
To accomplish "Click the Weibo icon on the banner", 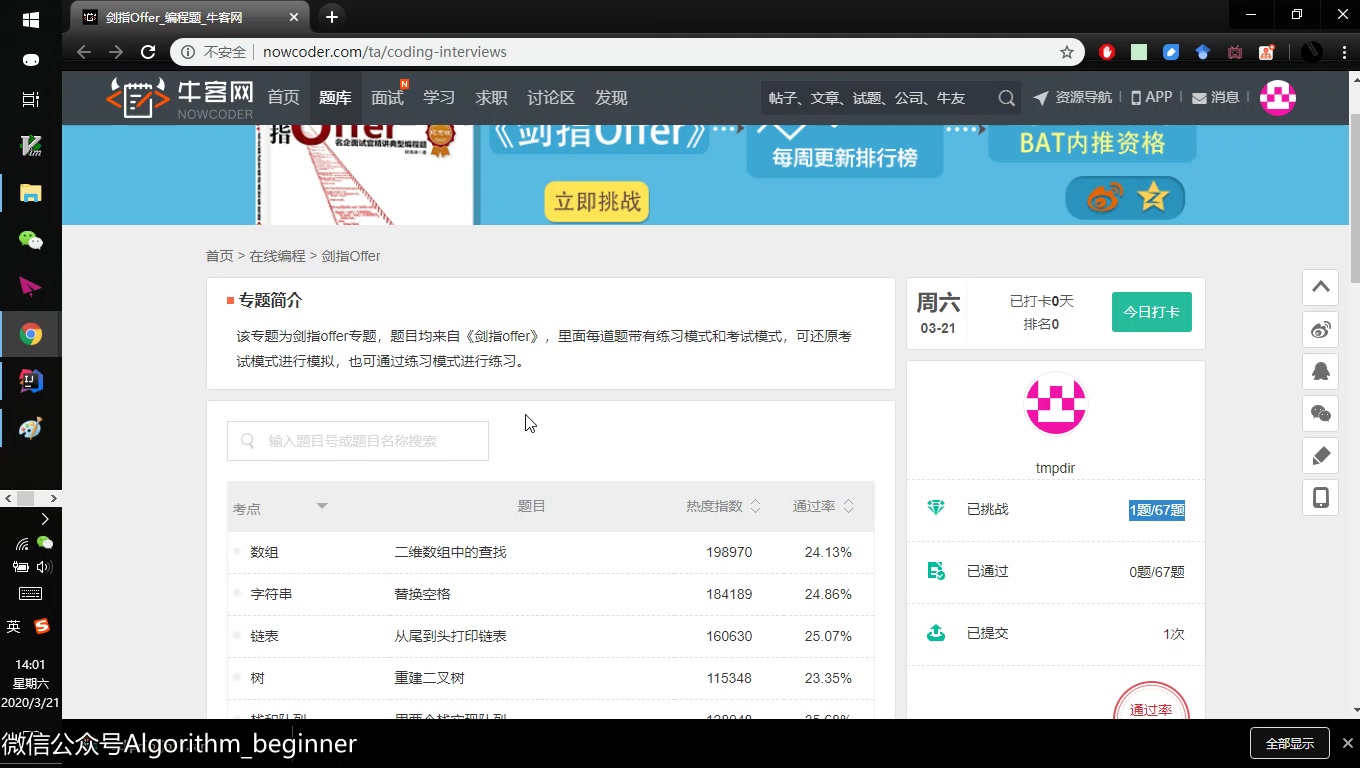I will point(1105,199).
